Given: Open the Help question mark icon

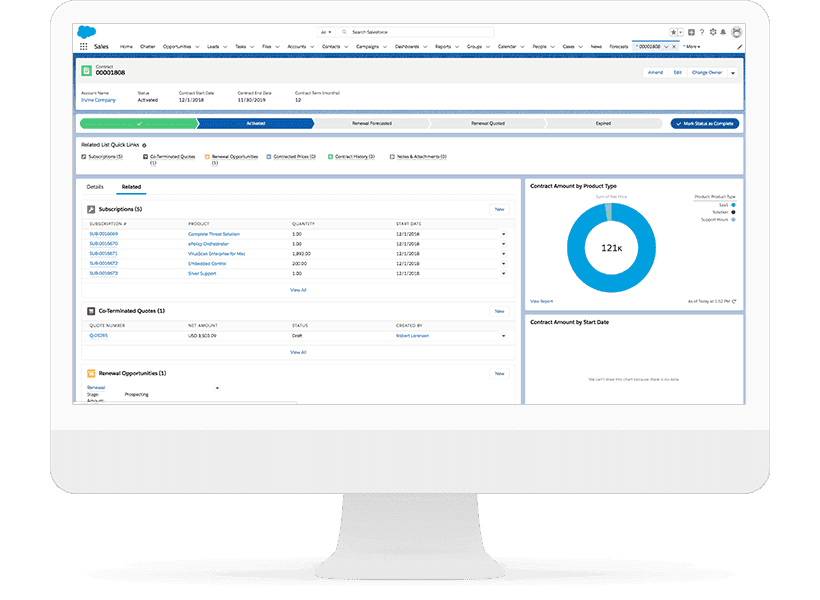Looking at the screenshot, I should click(702, 32).
